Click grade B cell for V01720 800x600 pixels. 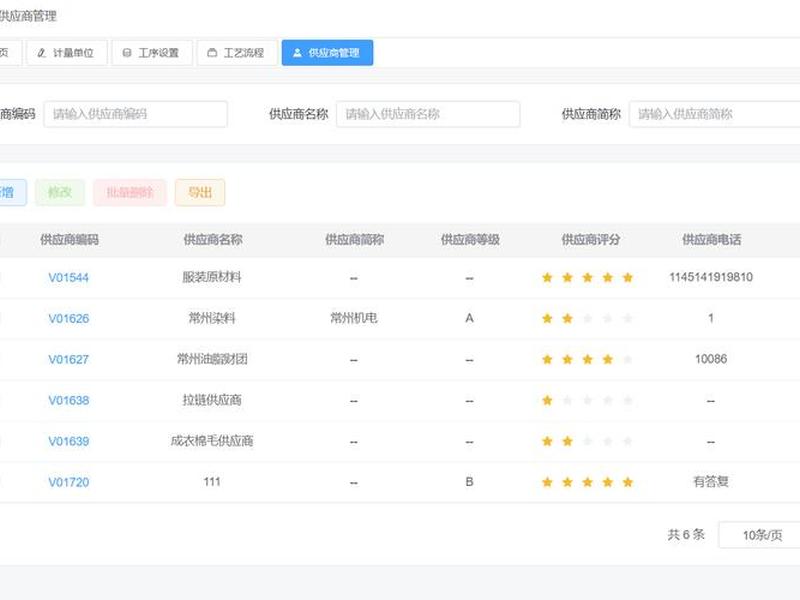point(469,482)
